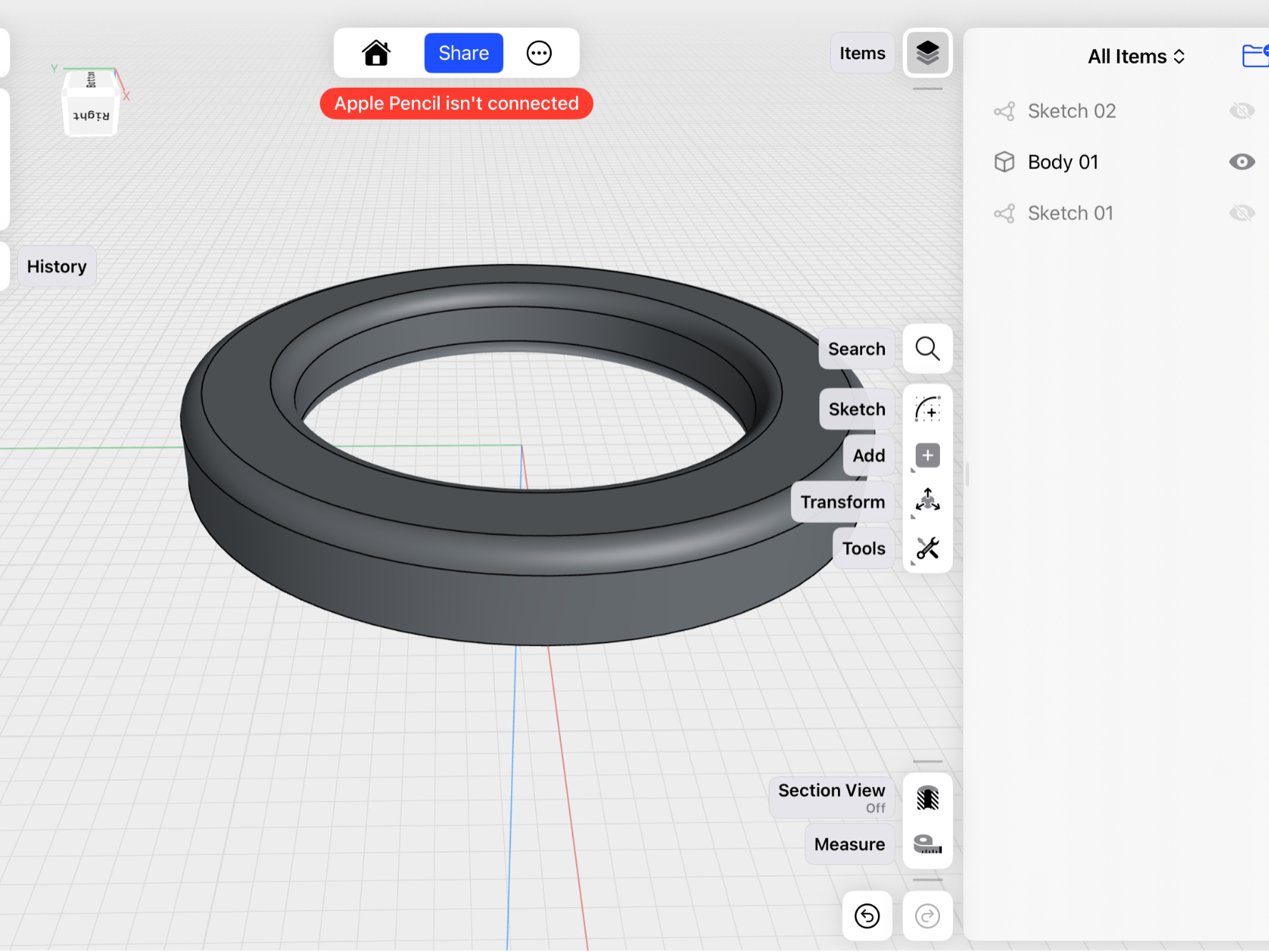Select the Sketch curve tool icon
This screenshot has height=952, width=1269.
(927, 409)
